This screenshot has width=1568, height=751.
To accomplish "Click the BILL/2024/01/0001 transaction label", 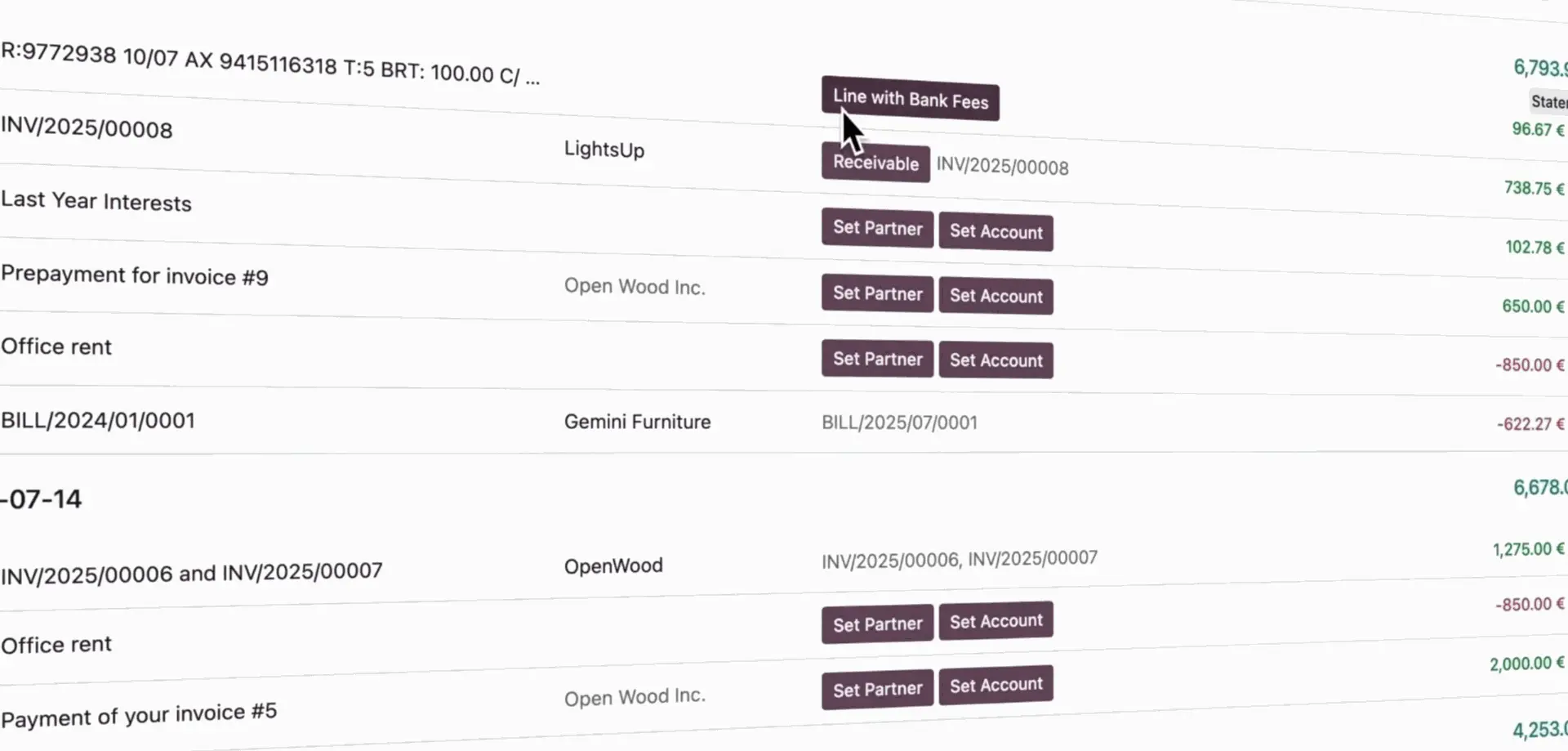I will click(x=98, y=420).
